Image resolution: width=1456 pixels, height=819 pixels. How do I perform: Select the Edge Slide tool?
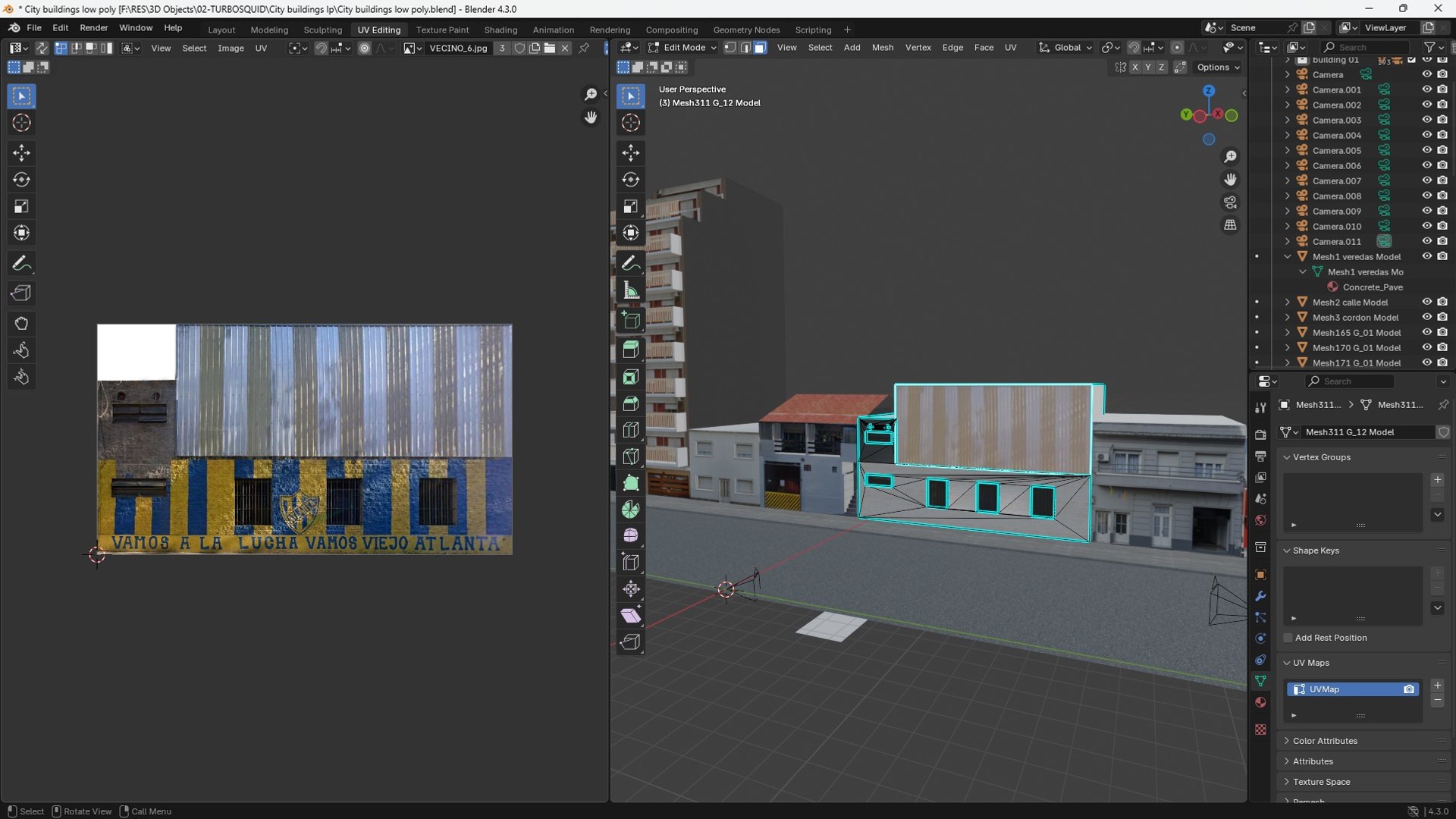(630, 563)
